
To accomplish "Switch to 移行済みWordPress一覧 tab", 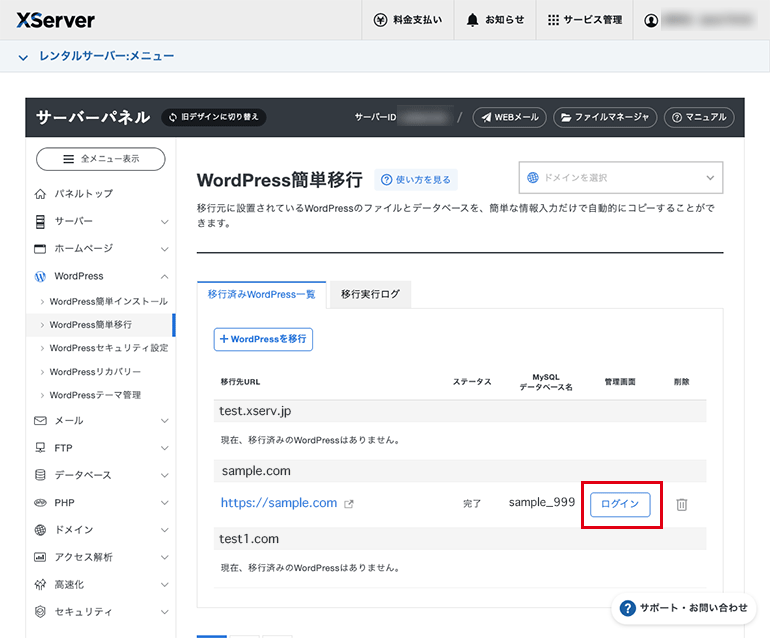I will [x=261, y=295].
